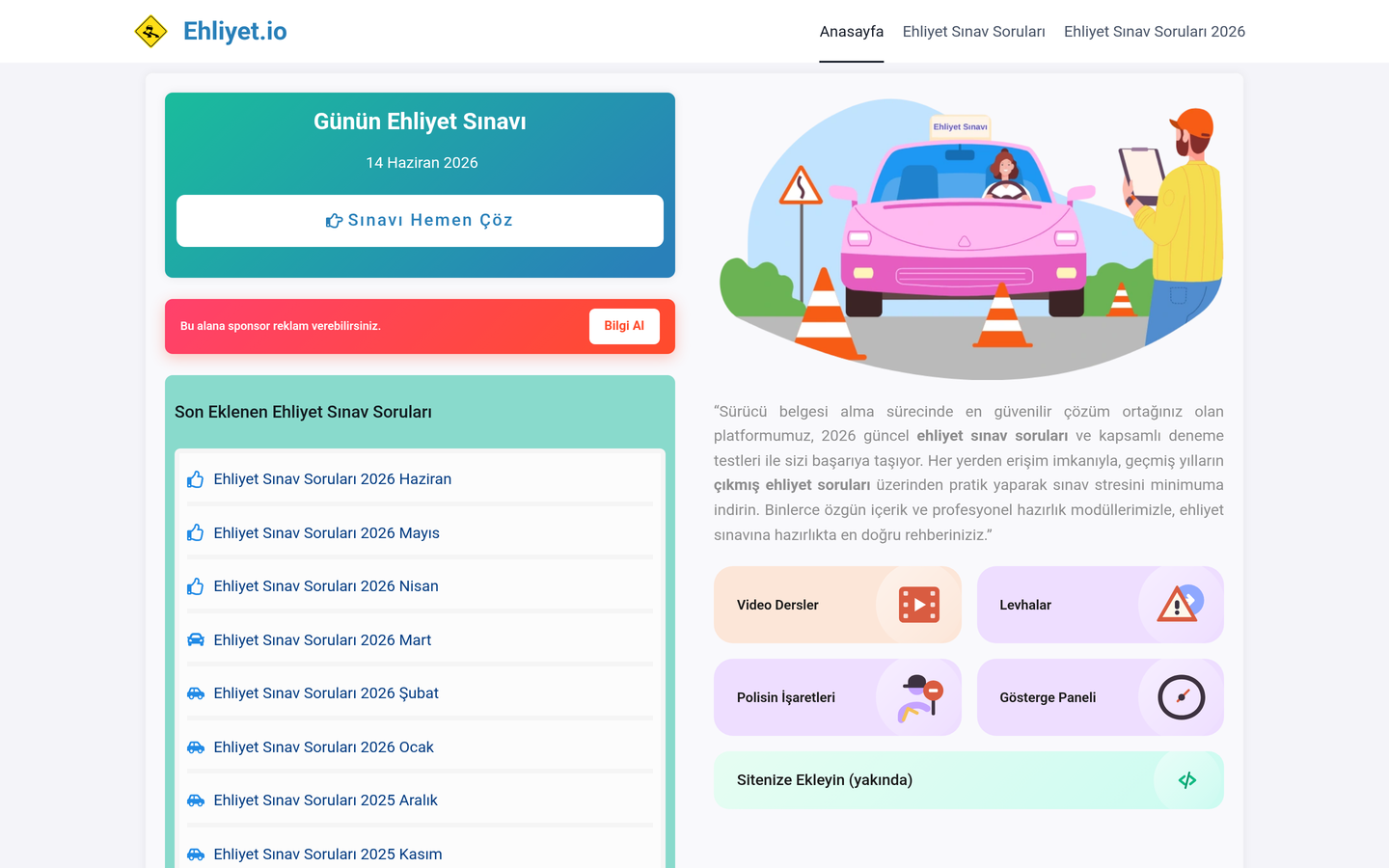Open Ehliyet Sınav Soruları 2025 Aralık link
1389x868 pixels.
point(326,800)
